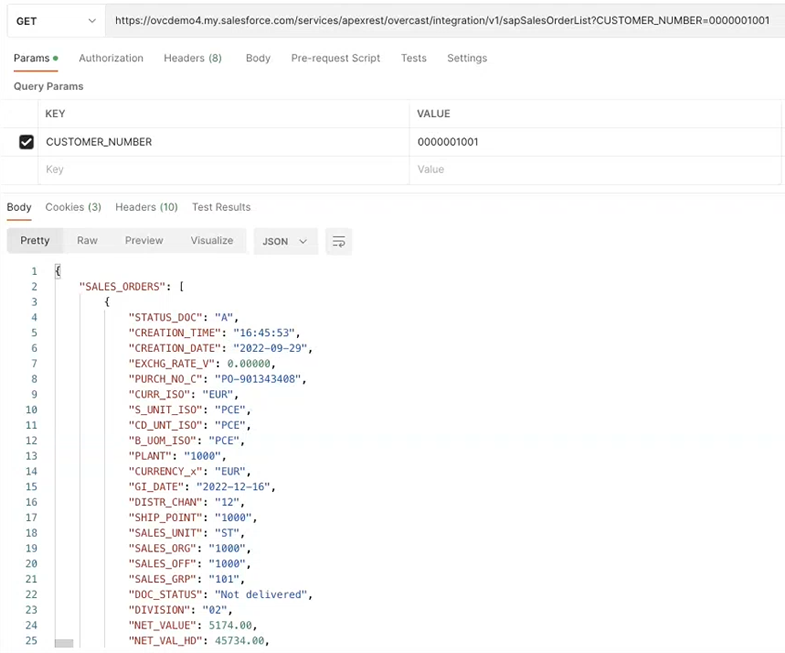
Task: Click the empty Key placeholder field
Action: [223, 170]
